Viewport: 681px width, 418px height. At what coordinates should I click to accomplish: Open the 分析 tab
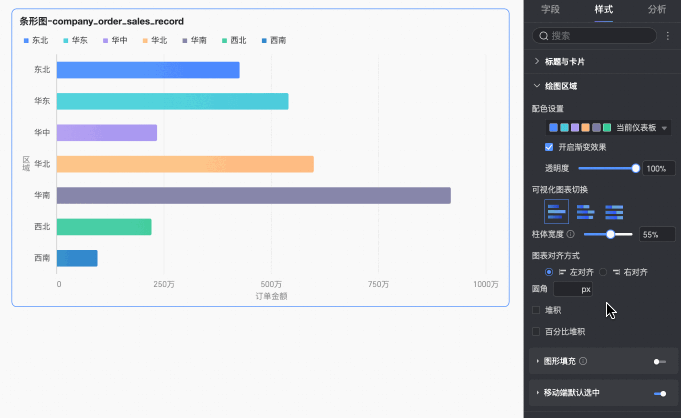click(x=657, y=9)
